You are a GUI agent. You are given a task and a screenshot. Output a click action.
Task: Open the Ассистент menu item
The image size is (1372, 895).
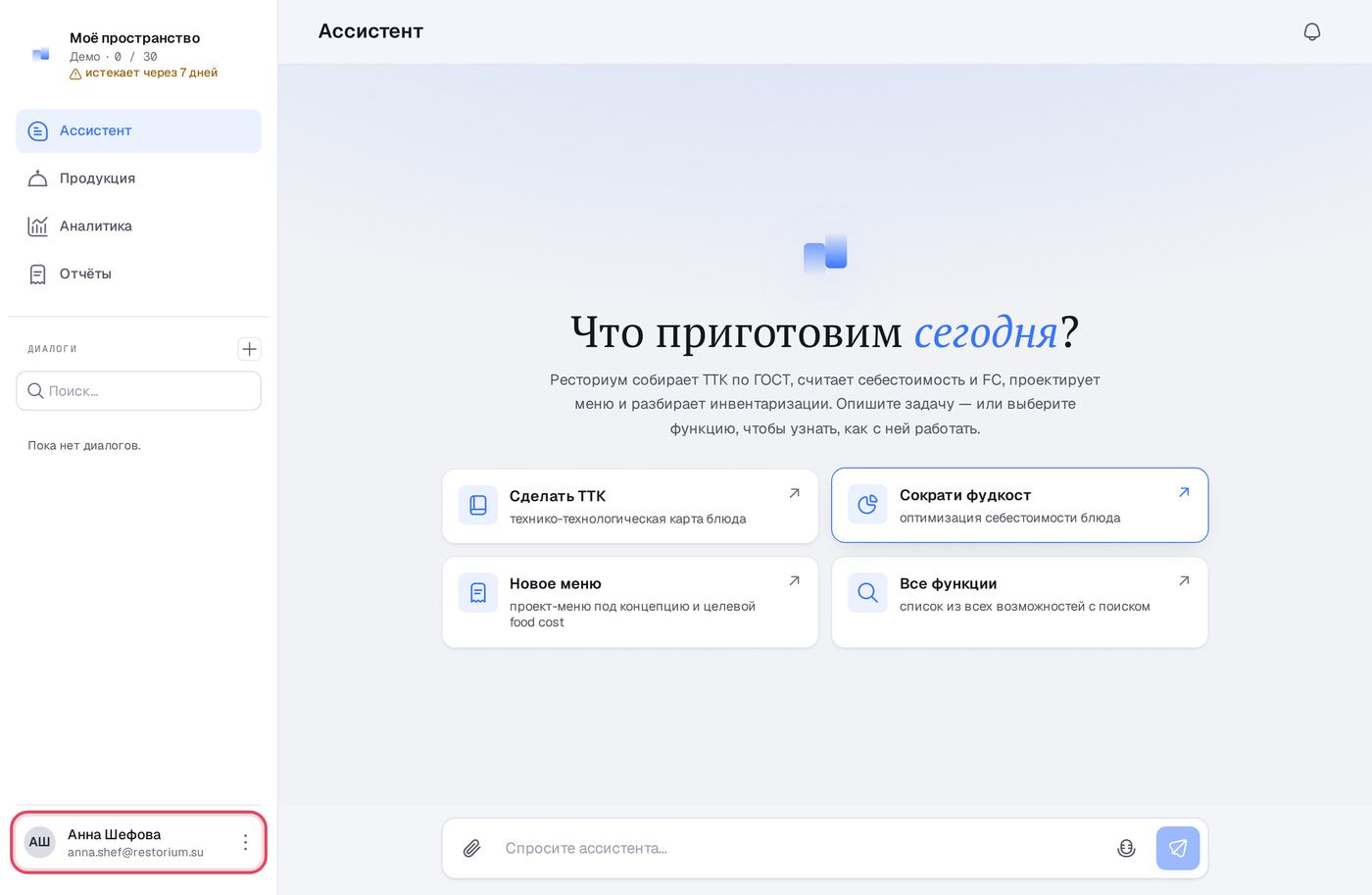point(138,131)
